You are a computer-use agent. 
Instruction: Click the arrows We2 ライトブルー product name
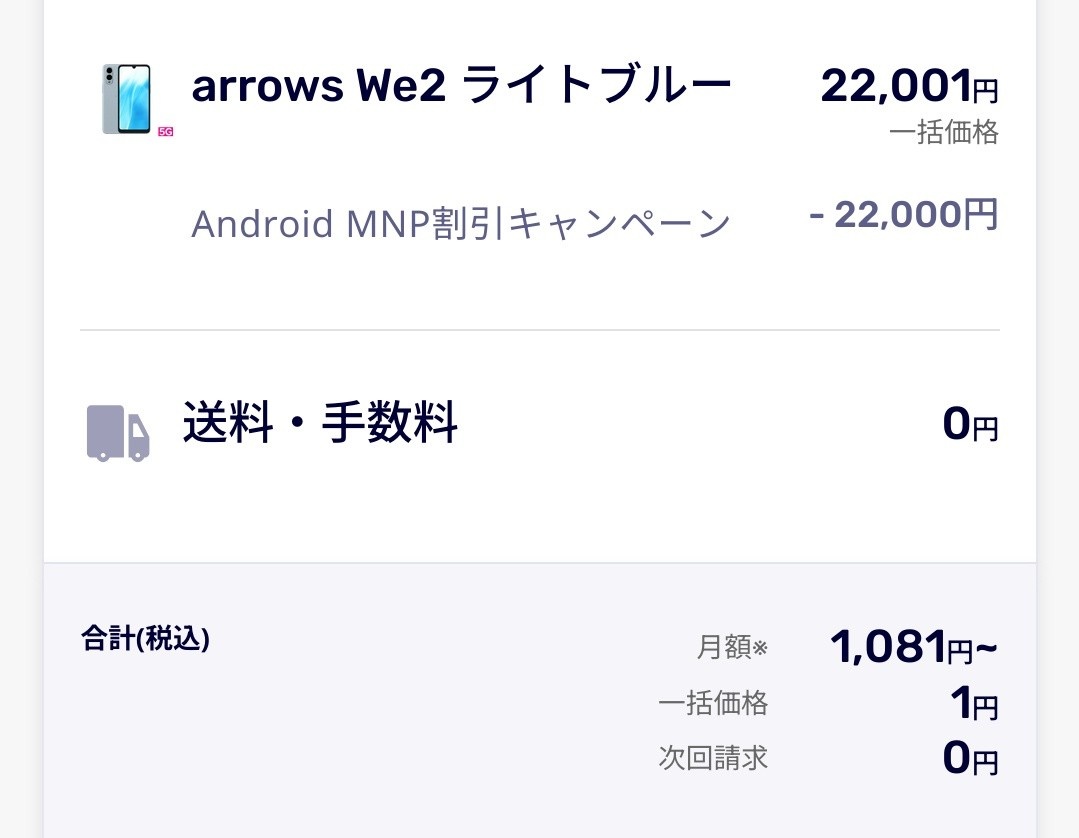point(461,86)
